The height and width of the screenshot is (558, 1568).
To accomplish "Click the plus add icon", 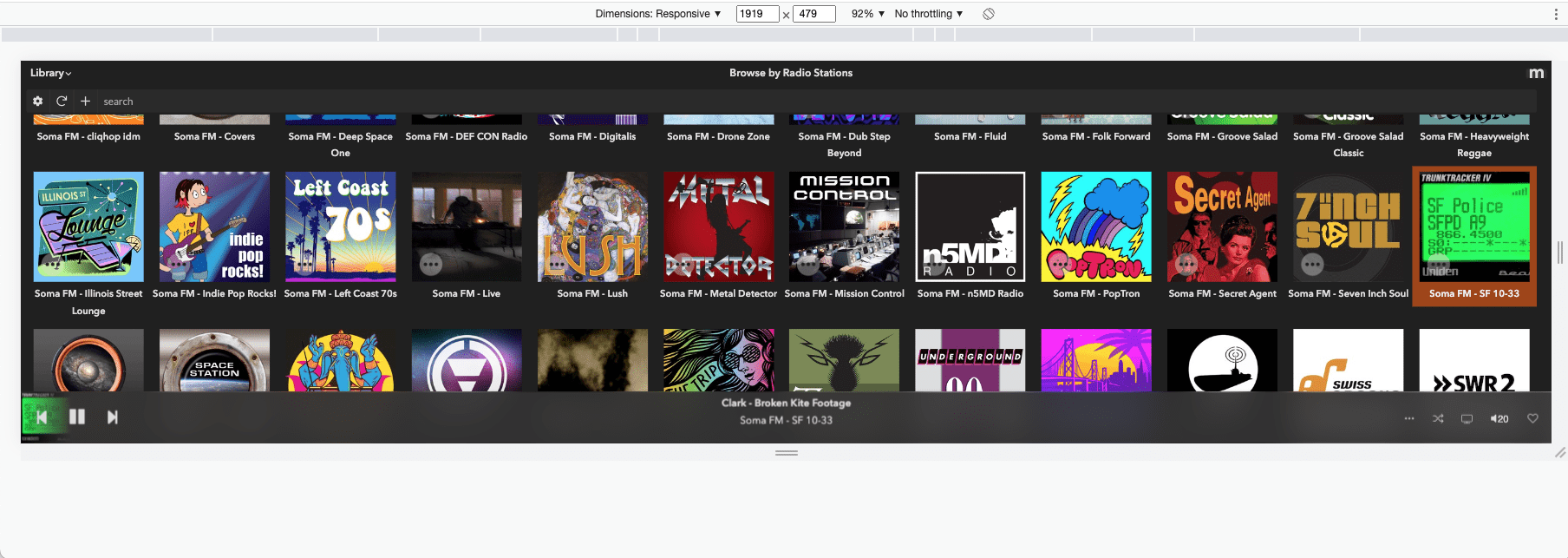I will [x=85, y=102].
